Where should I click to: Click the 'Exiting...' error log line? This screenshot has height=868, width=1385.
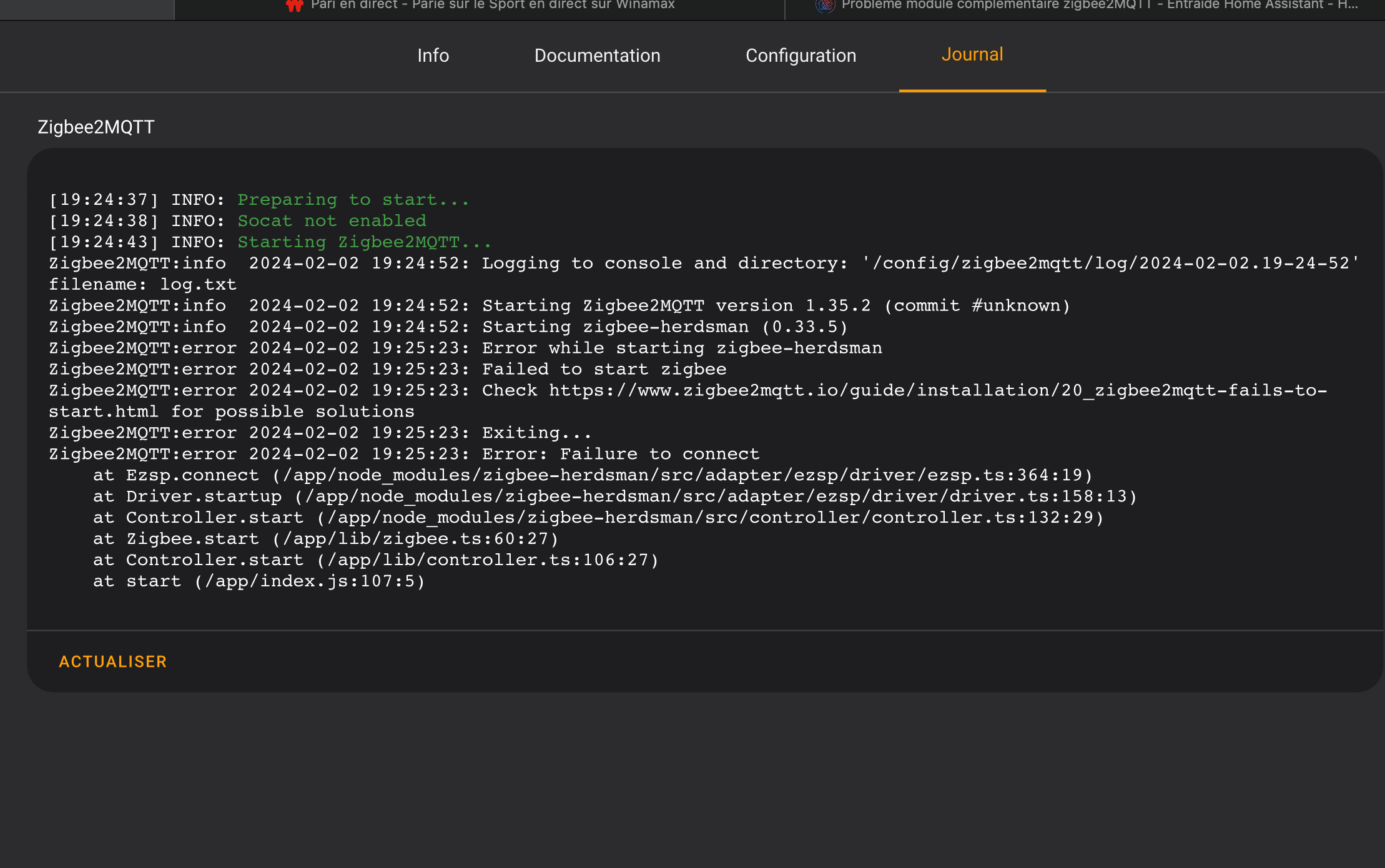[x=536, y=433]
